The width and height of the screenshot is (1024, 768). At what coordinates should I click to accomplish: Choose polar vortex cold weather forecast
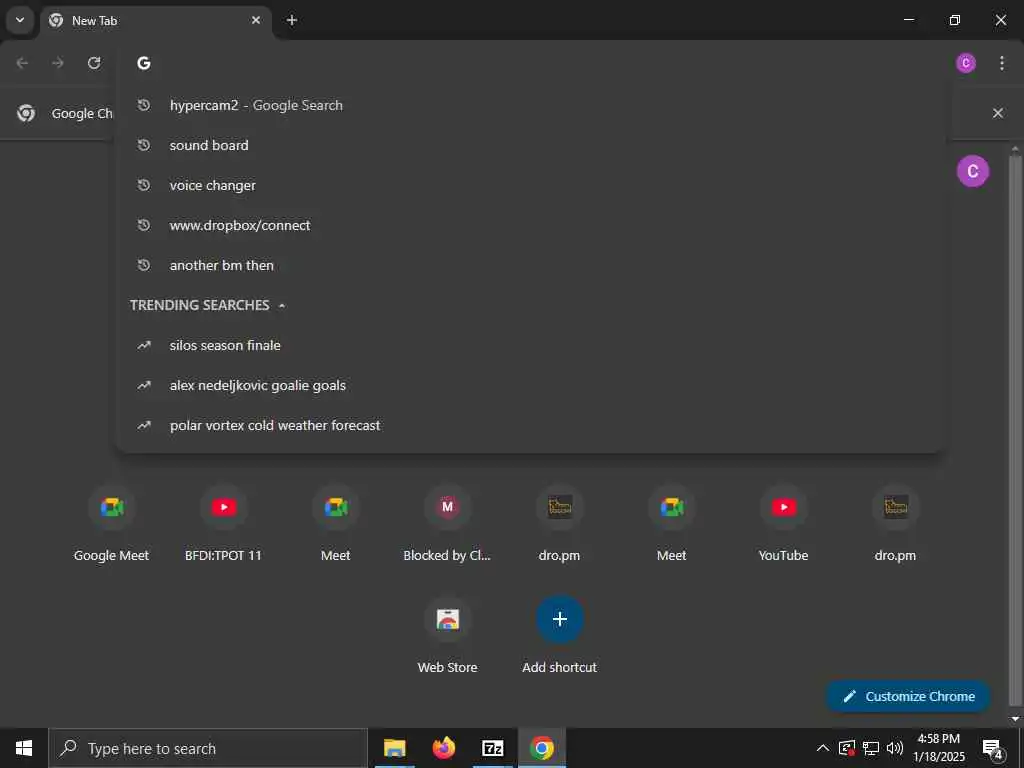coord(530,425)
